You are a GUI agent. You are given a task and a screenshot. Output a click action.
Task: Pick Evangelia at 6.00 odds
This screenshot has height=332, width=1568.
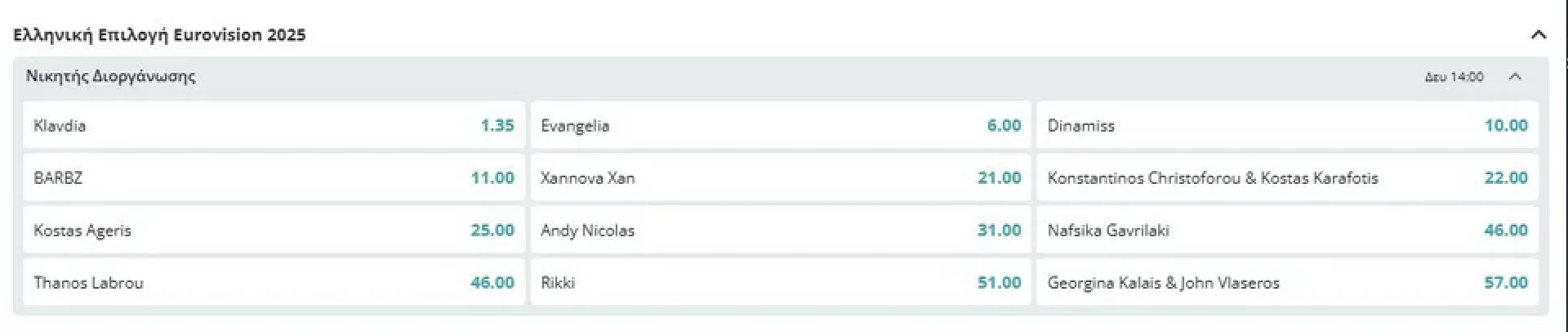780,125
